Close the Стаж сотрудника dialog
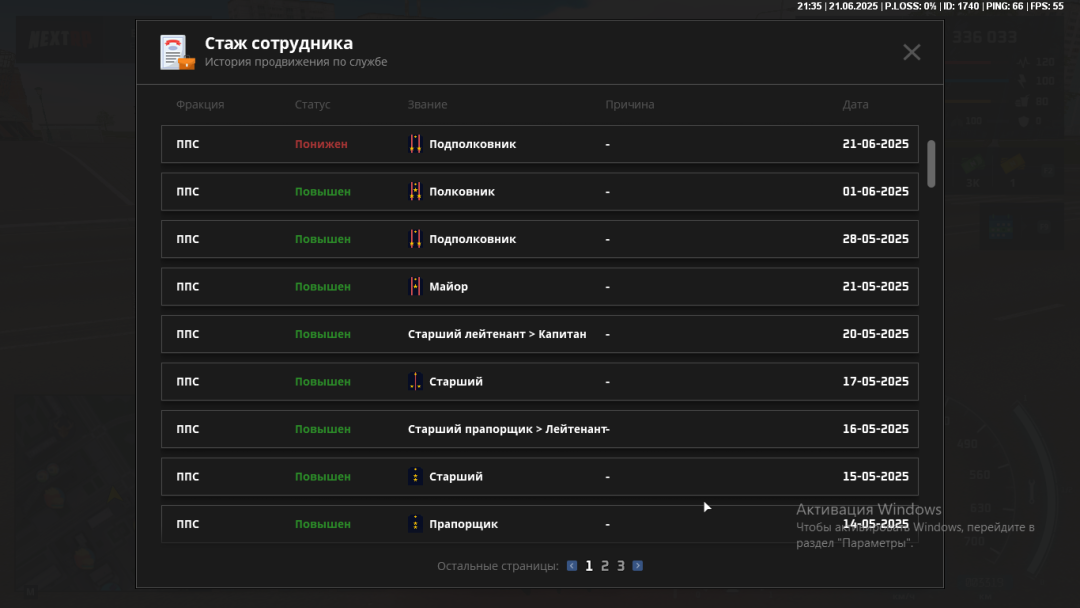 [911, 52]
